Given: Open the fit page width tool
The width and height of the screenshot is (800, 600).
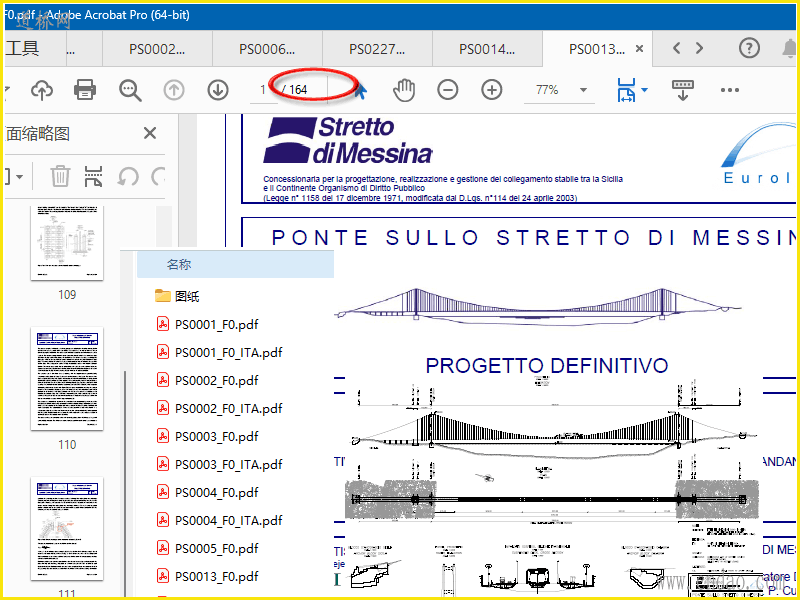Looking at the screenshot, I should coord(626,90).
